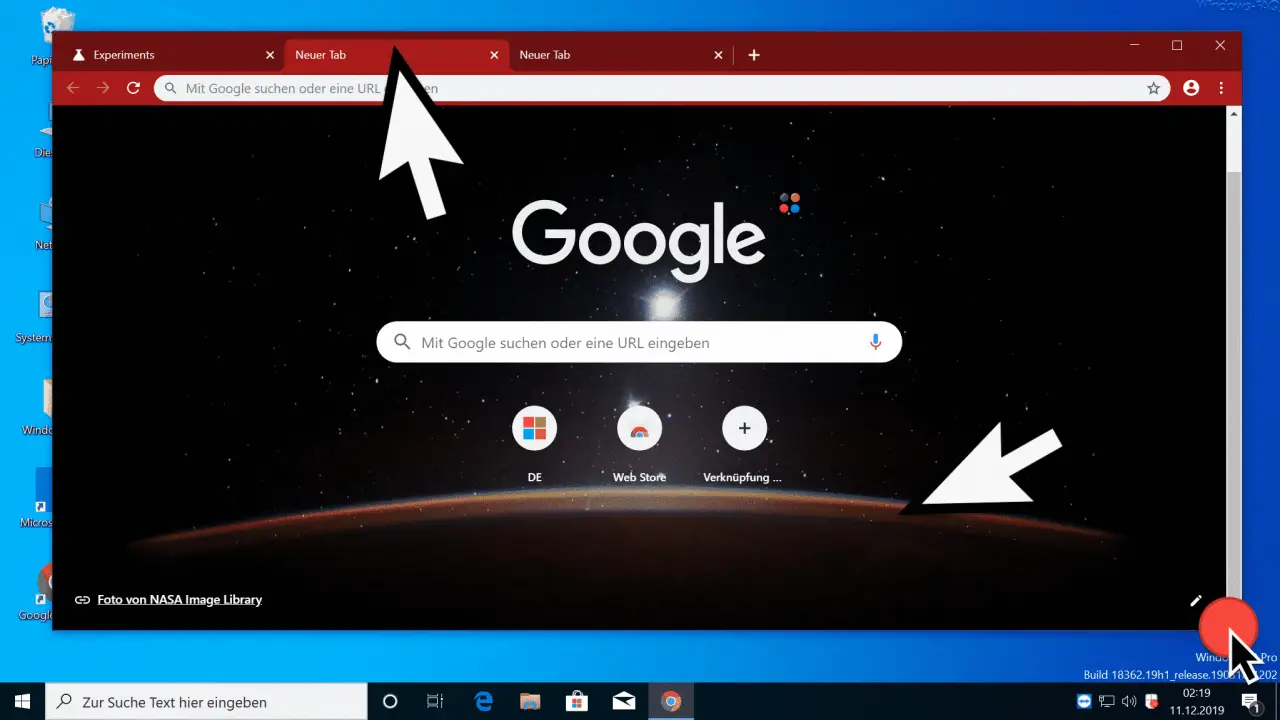
Task: Click the page scrollbar up arrow
Action: tap(1234, 113)
